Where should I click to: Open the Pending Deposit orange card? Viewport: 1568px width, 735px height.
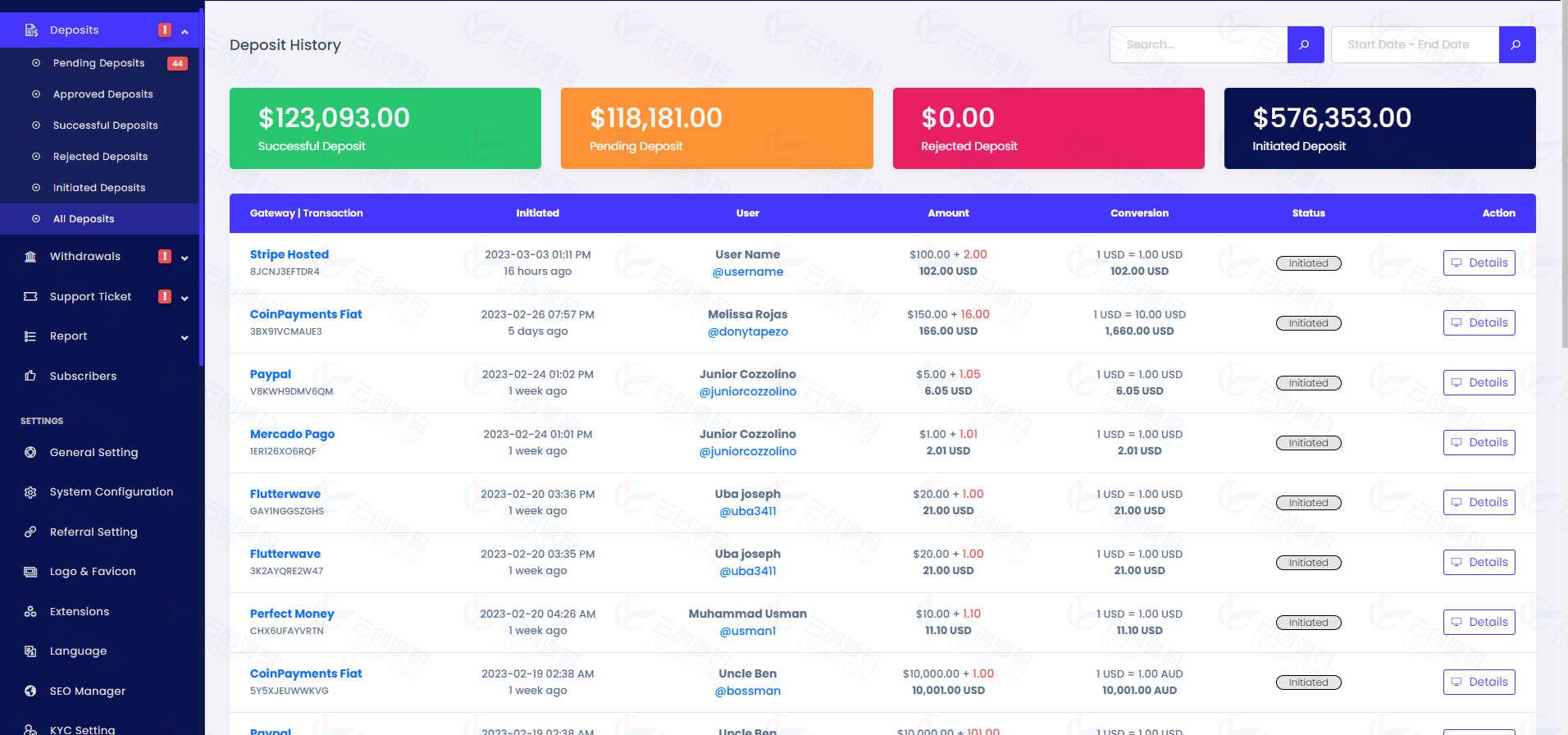click(717, 128)
